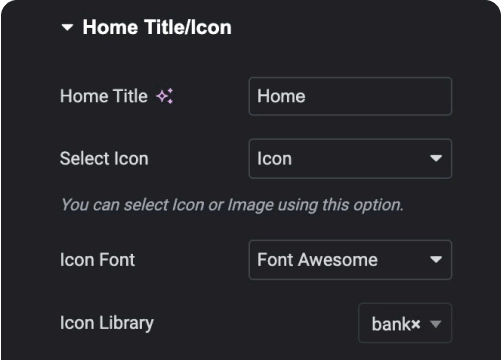Screen dimensions: 501x360
Task: Click the Select Icon label
Action: click(104, 158)
